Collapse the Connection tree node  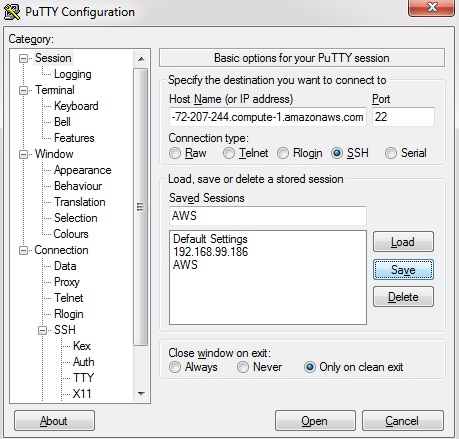(23, 250)
